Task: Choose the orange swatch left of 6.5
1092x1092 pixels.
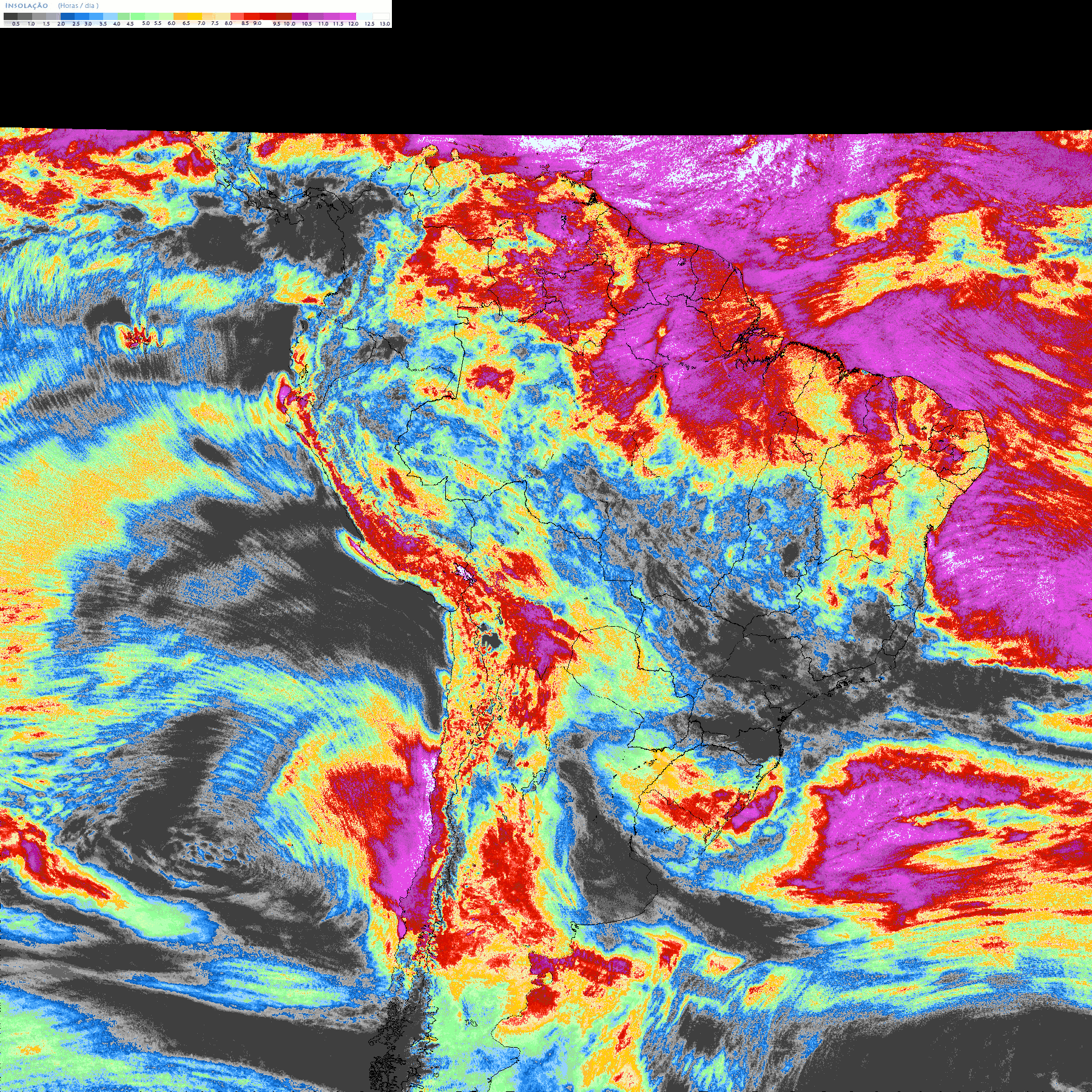Action: (180, 16)
